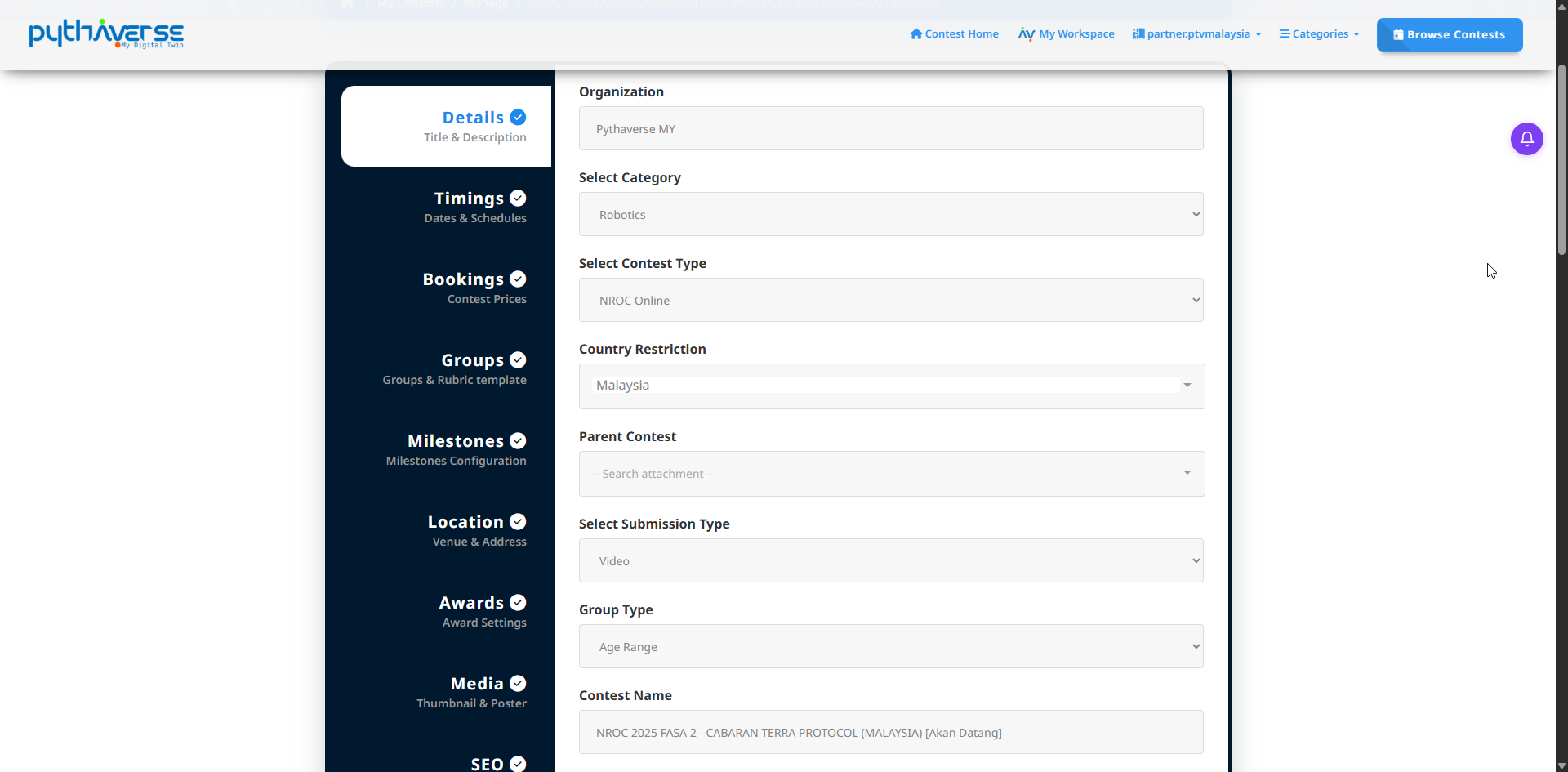Click the Browse Contests button
1568x772 pixels.
point(1450,34)
